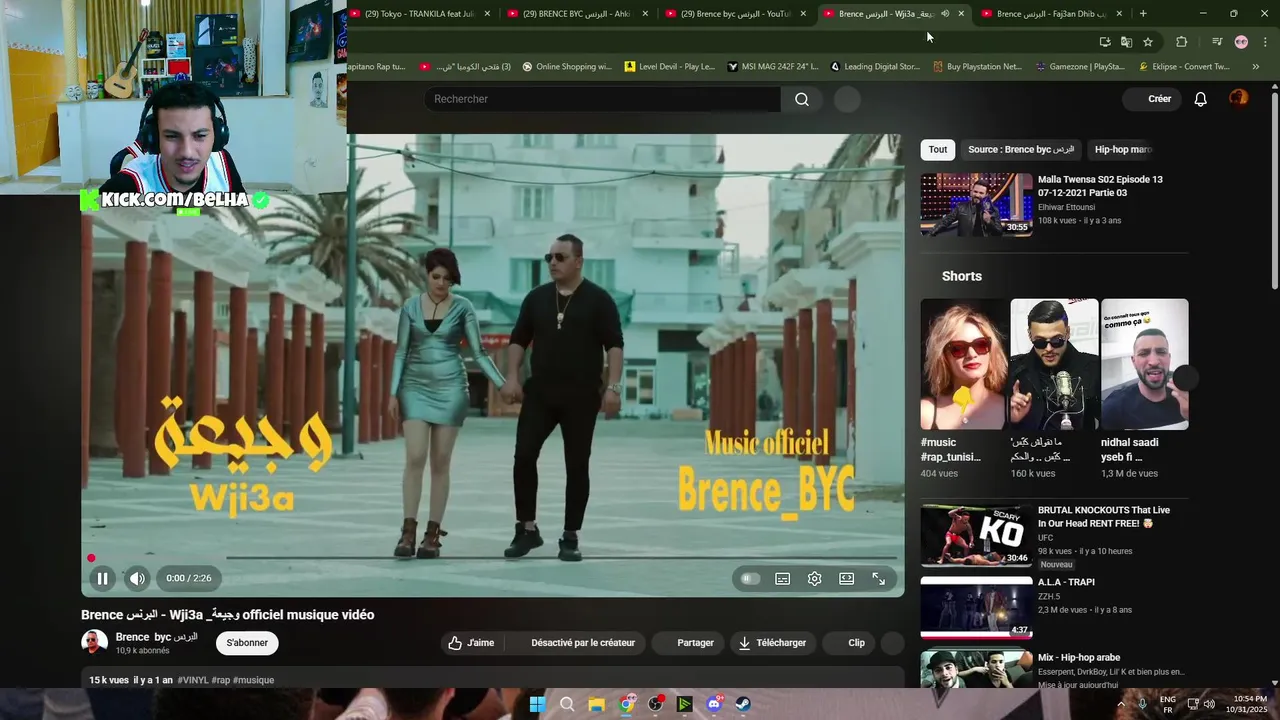Open the more actions circle beside Clip
This screenshot has height=720, width=1280.
893,643
